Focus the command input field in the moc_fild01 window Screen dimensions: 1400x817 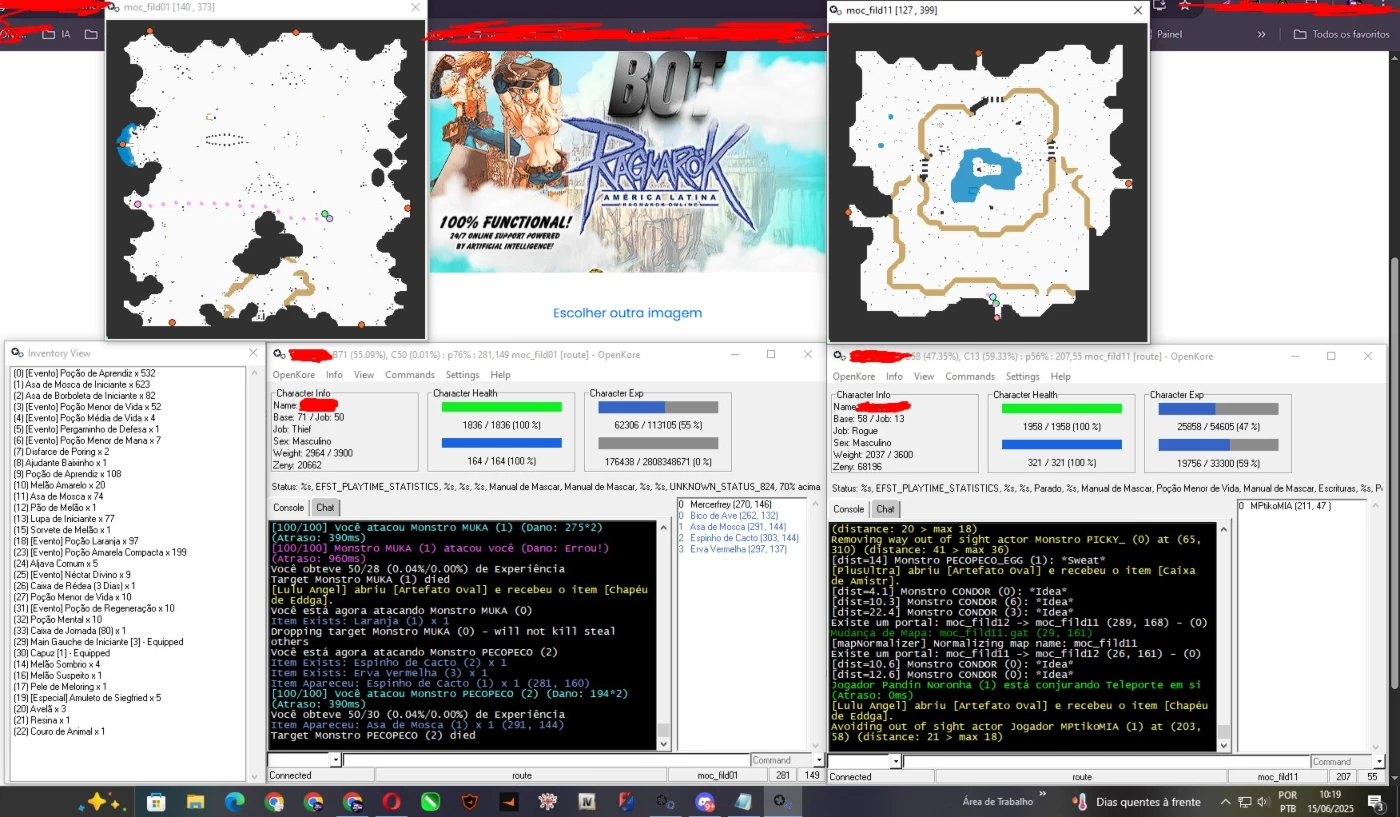pos(546,761)
